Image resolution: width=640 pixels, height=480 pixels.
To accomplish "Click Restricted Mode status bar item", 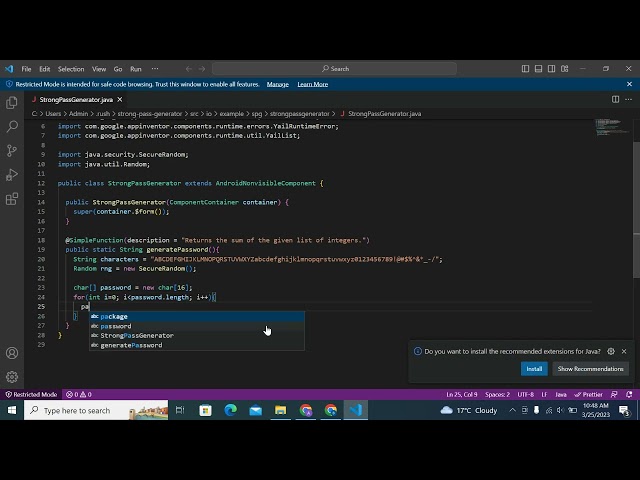I will (x=31, y=394).
